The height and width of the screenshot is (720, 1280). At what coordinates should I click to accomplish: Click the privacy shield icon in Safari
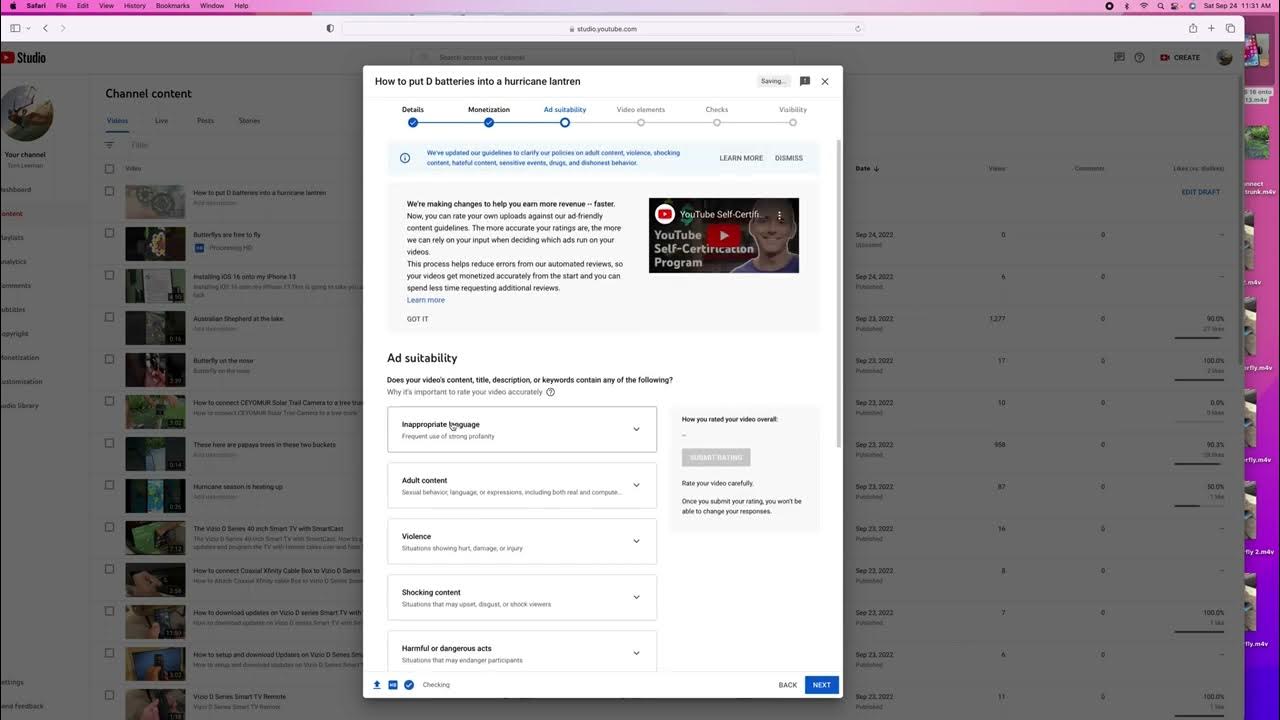pos(331,28)
